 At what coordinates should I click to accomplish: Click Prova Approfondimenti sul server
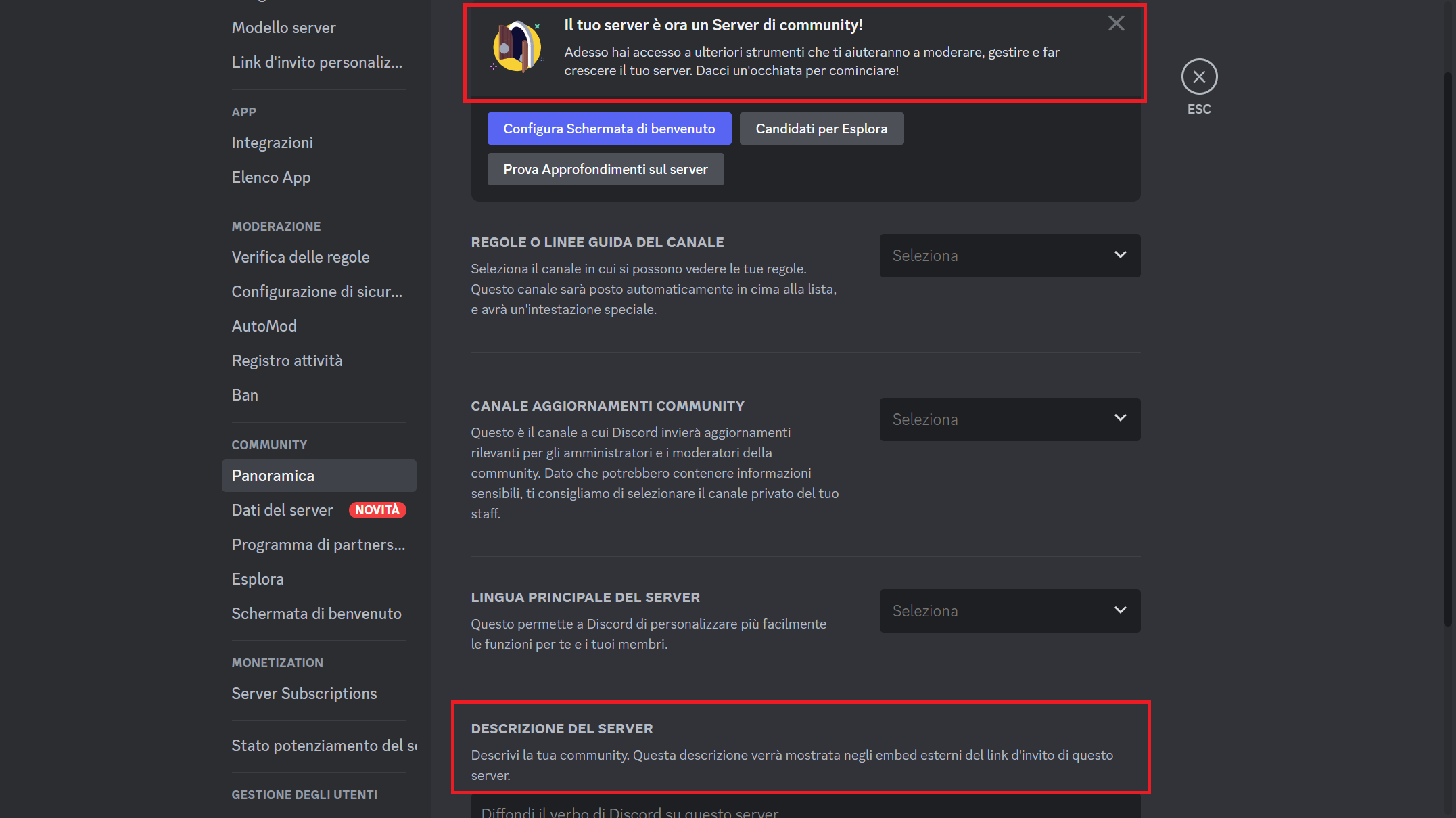pyautogui.click(x=605, y=168)
